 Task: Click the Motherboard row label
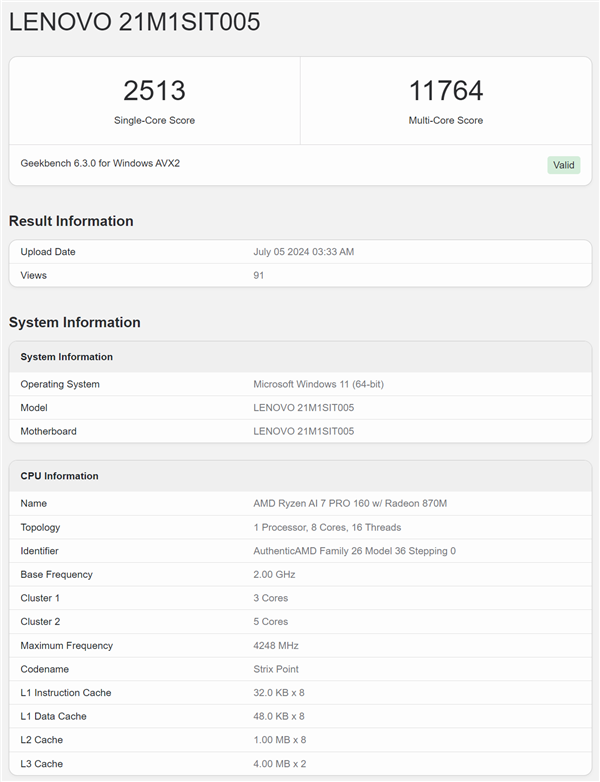pos(48,431)
